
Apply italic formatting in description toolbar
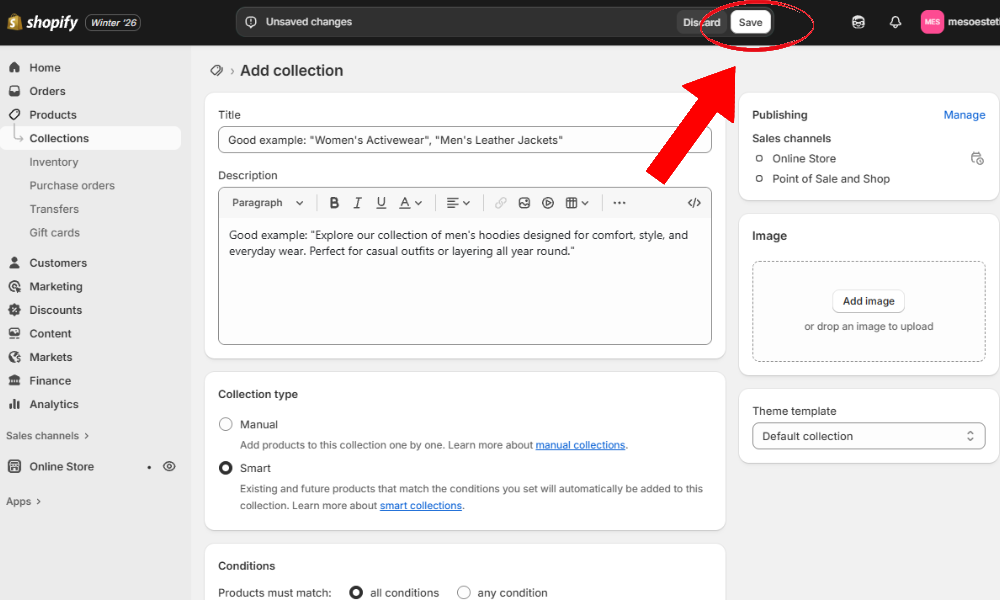pos(358,203)
